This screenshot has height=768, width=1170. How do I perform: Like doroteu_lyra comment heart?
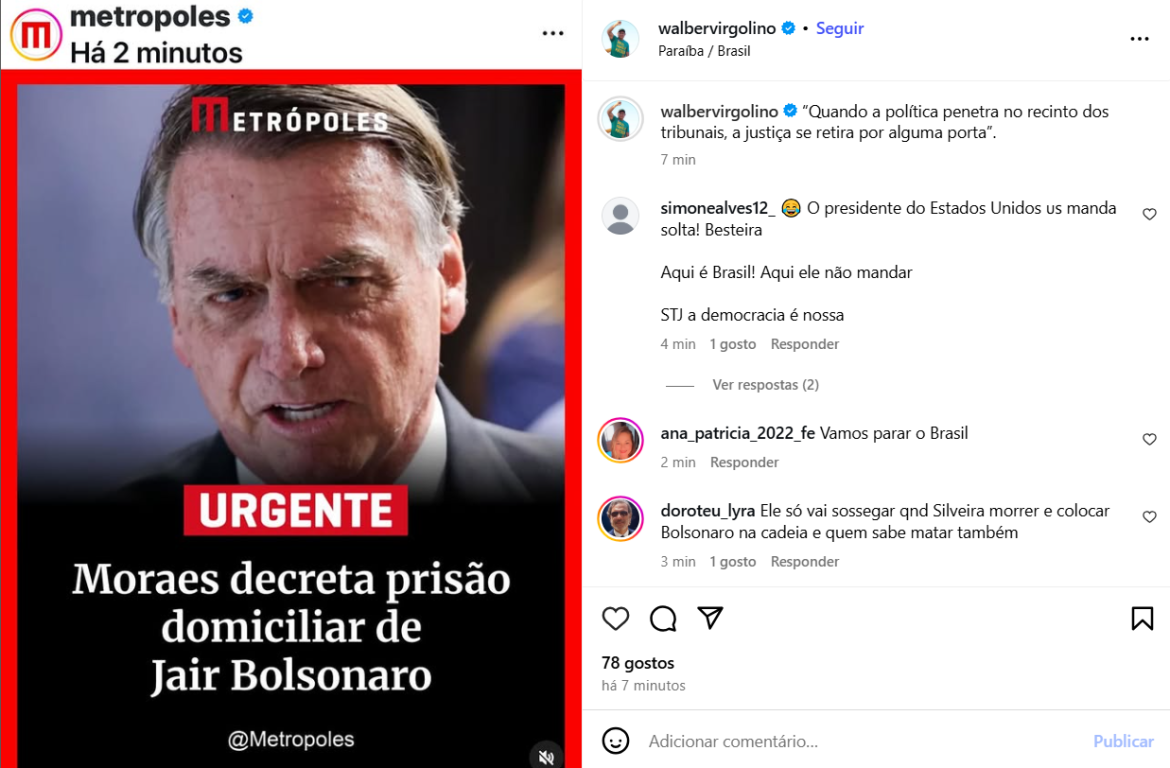(1149, 516)
